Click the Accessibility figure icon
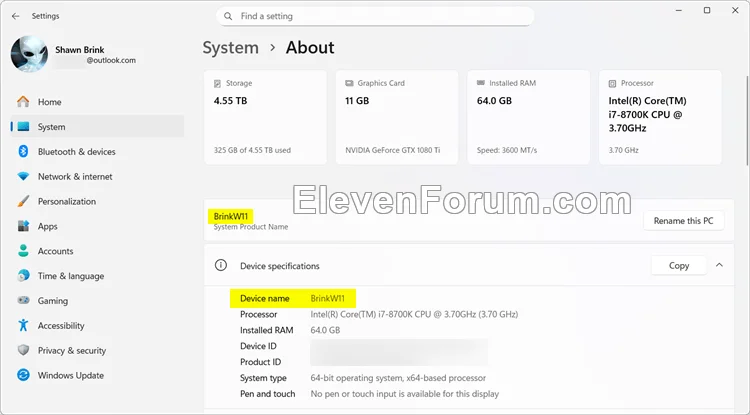 (23, 326)
